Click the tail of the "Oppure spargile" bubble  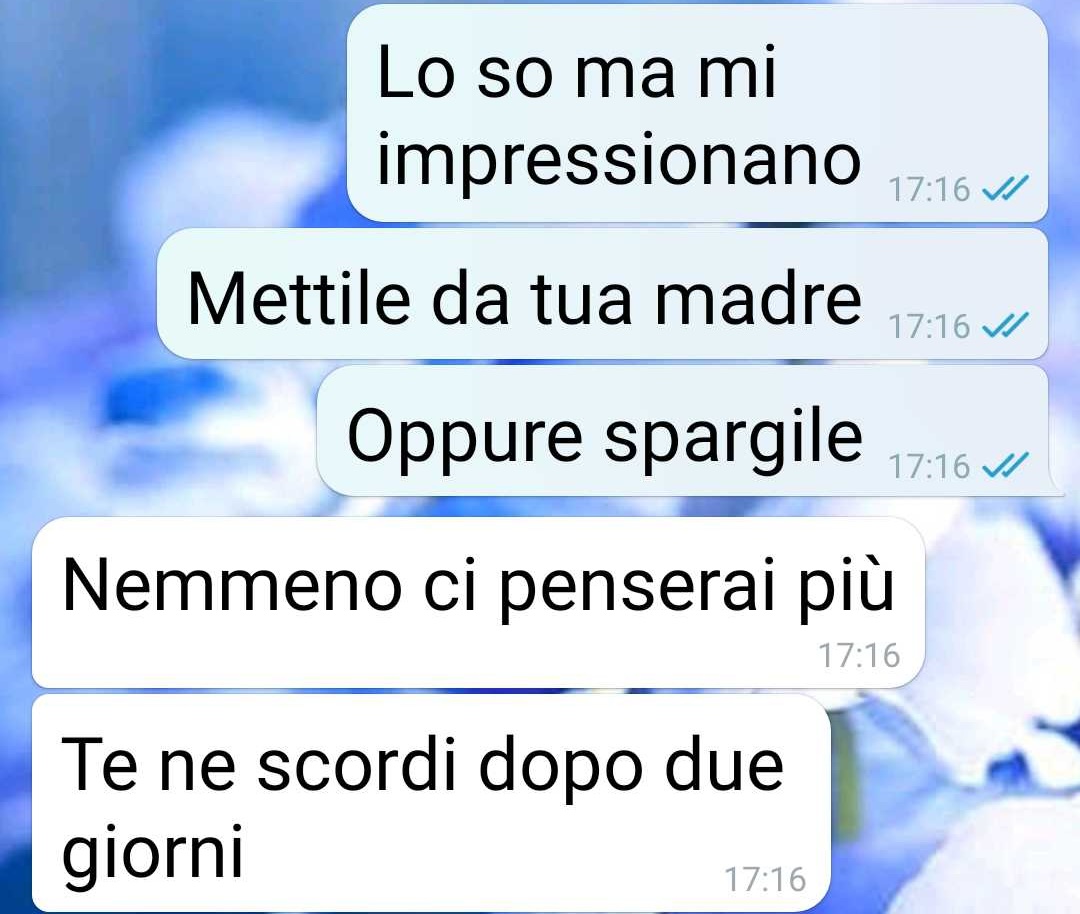(x=1056, y=488)
